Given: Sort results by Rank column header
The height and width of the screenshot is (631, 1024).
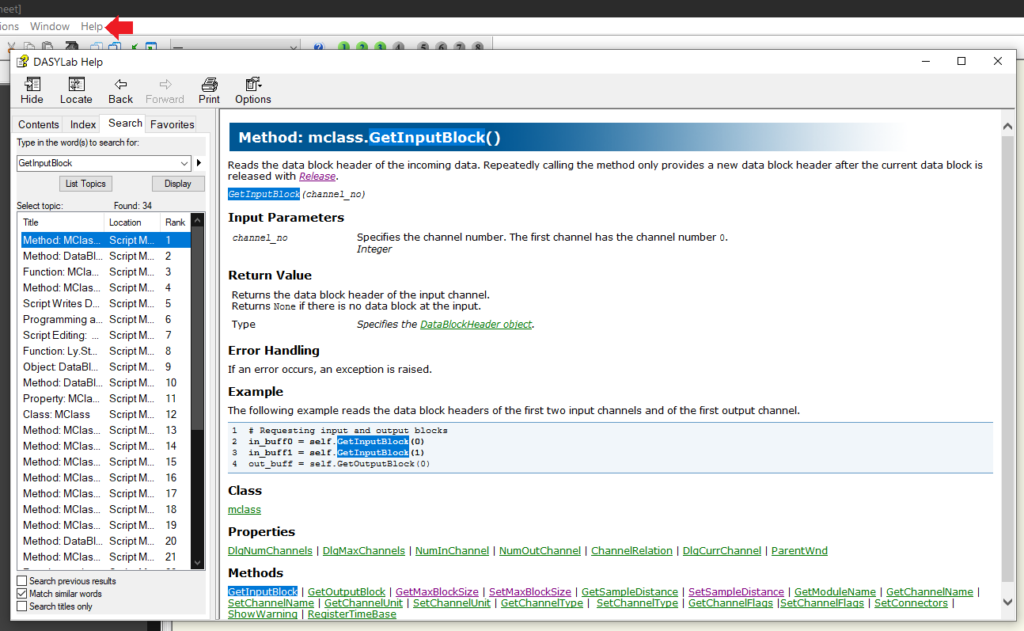Looking at the screenshot, I should tap(176, 222).
